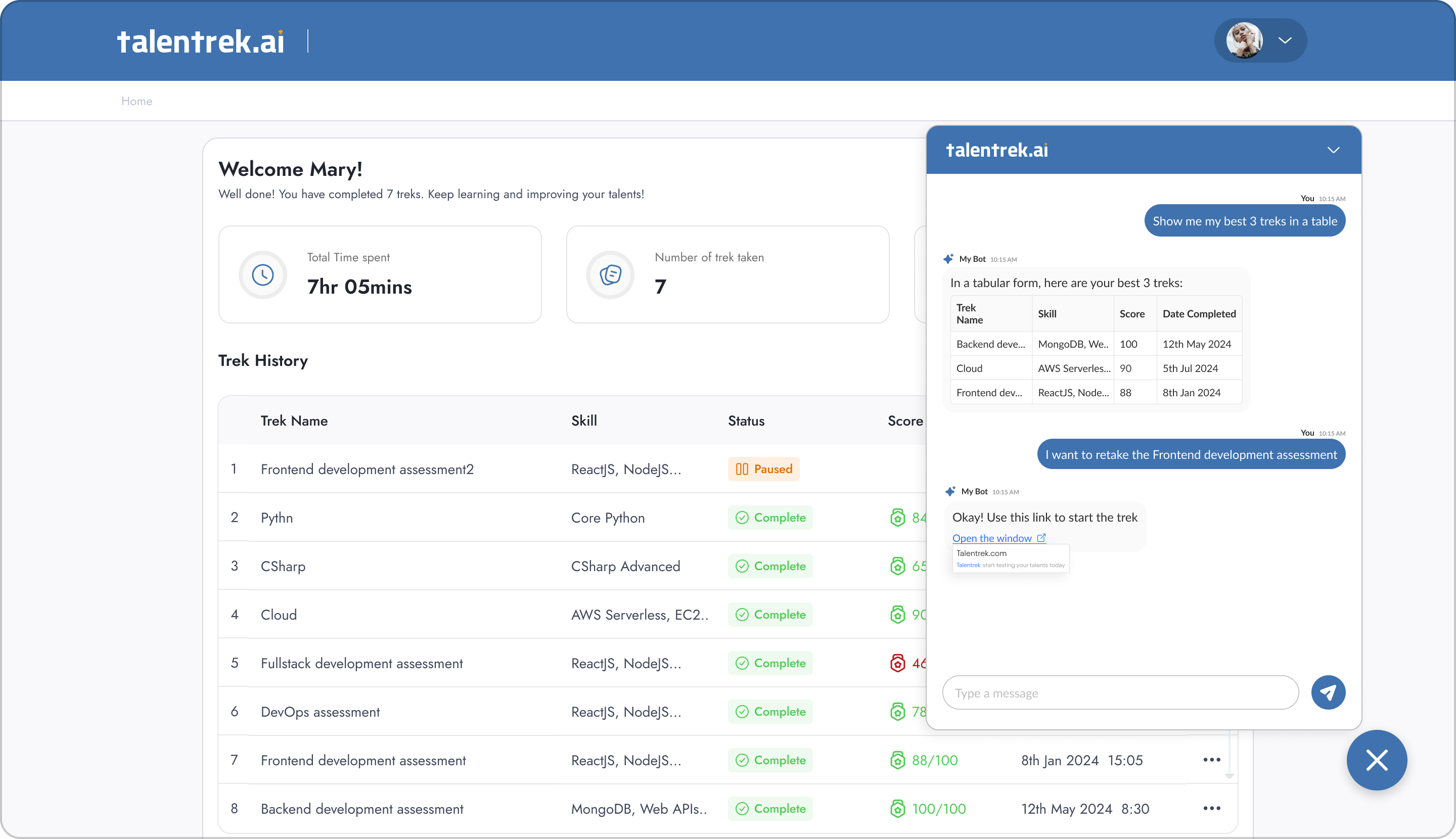Viewport: 1456px width, 839px height.
Task: Collapse the chat panel using header chevron
Action: tap(1333, 150)
